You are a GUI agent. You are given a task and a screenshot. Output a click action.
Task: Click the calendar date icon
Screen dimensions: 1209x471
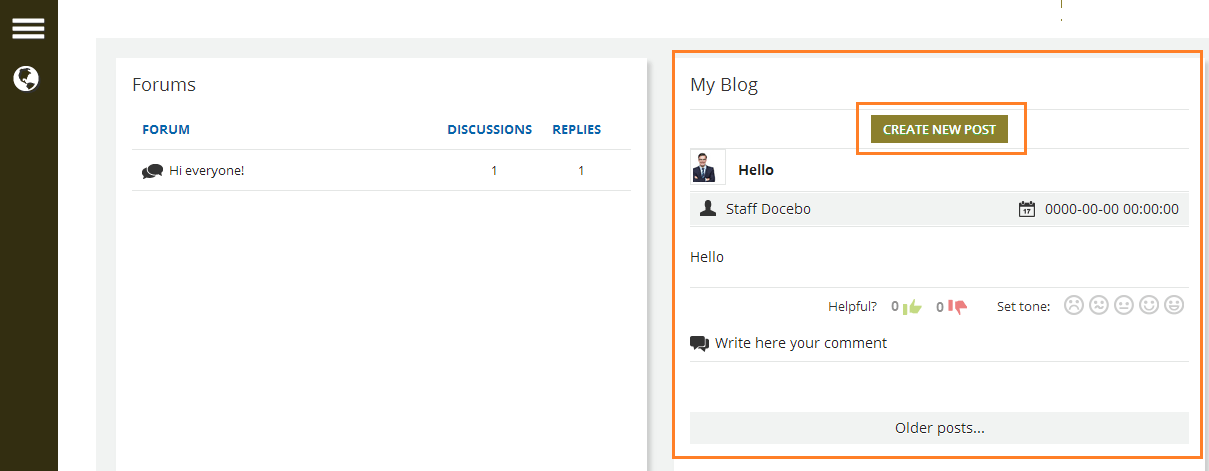[1026, 209]
